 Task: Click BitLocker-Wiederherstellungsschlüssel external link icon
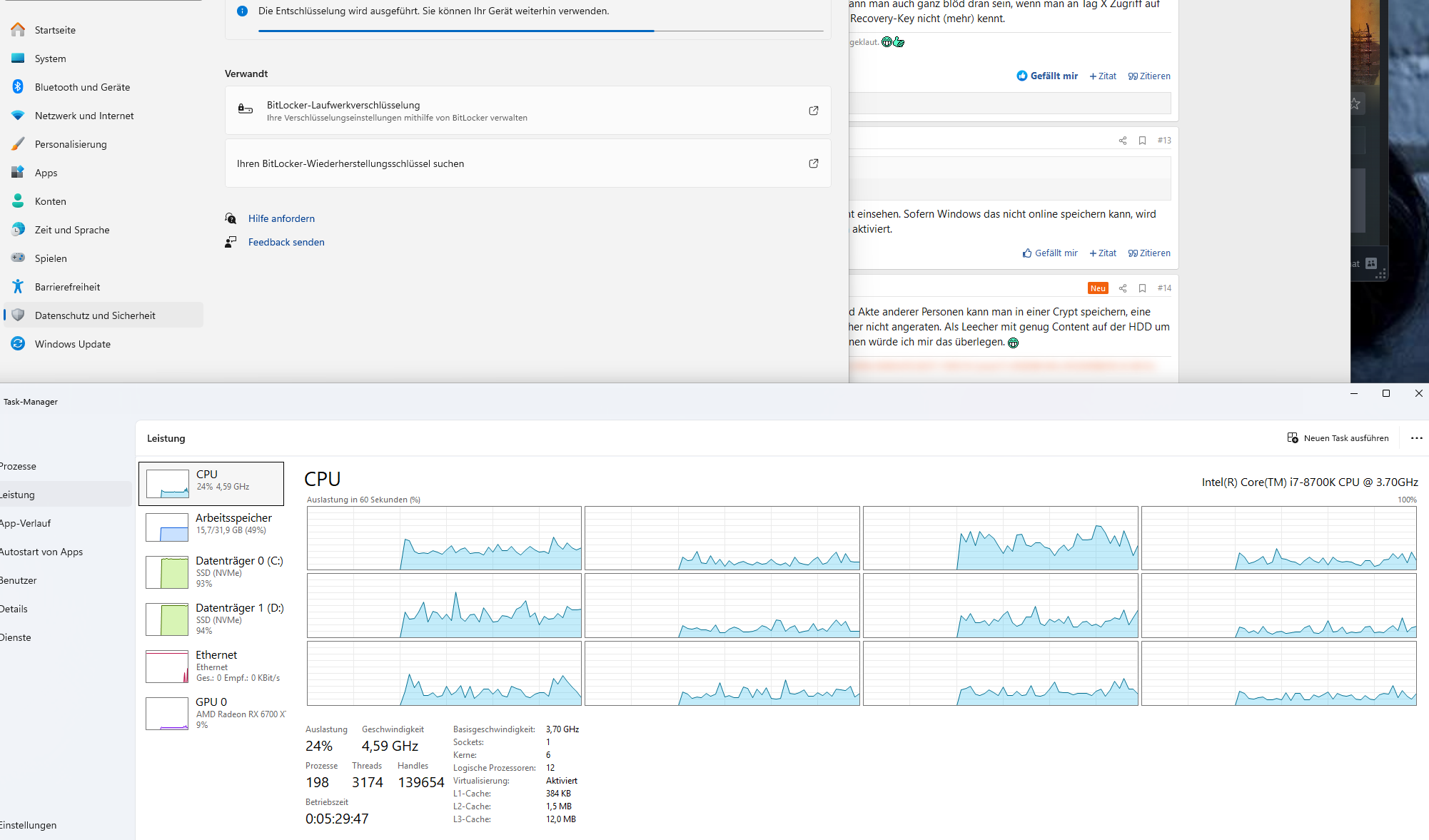[x=814, y=163]
